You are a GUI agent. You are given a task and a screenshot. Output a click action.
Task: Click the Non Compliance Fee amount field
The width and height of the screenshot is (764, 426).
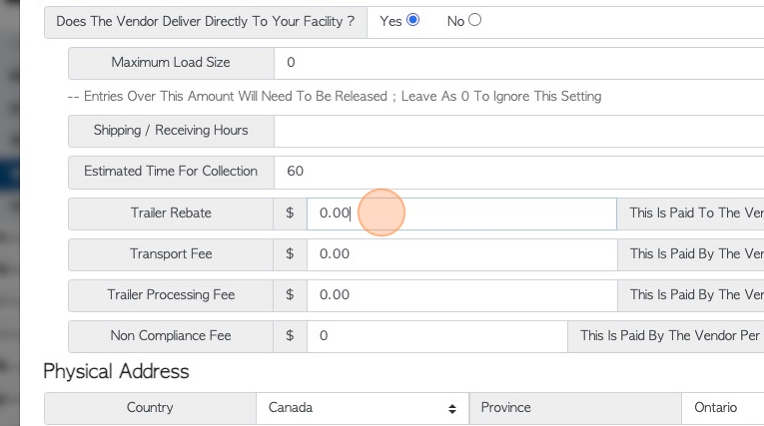pos(437,336)
